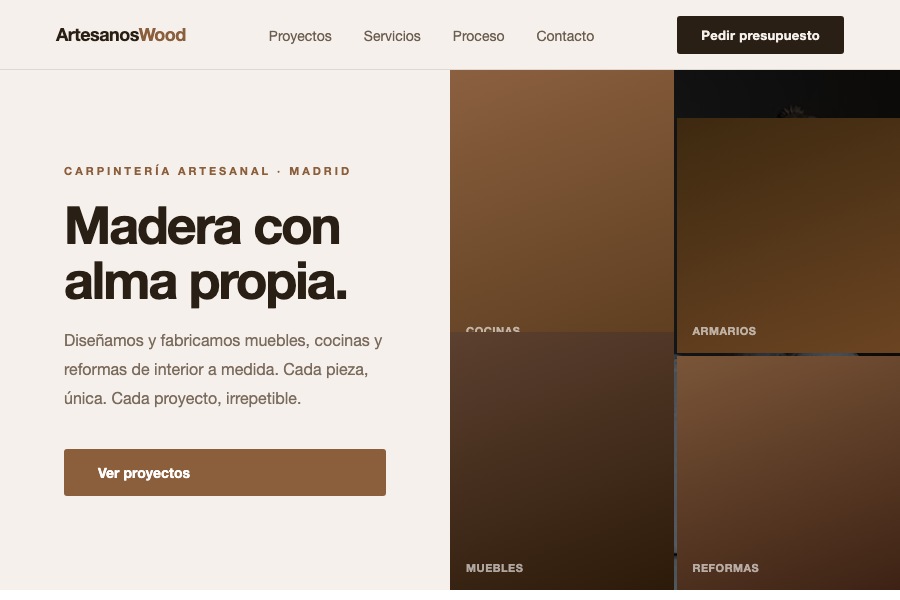Click the Ver proyectos button
This screenshot has height=600, width=900.
click(x=224, y=472)
